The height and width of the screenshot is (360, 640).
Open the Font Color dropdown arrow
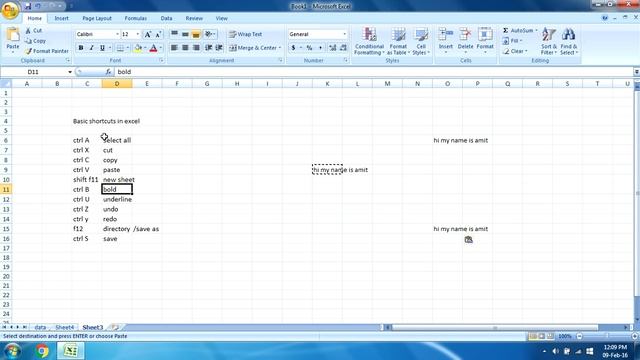(x=161, y=48)
